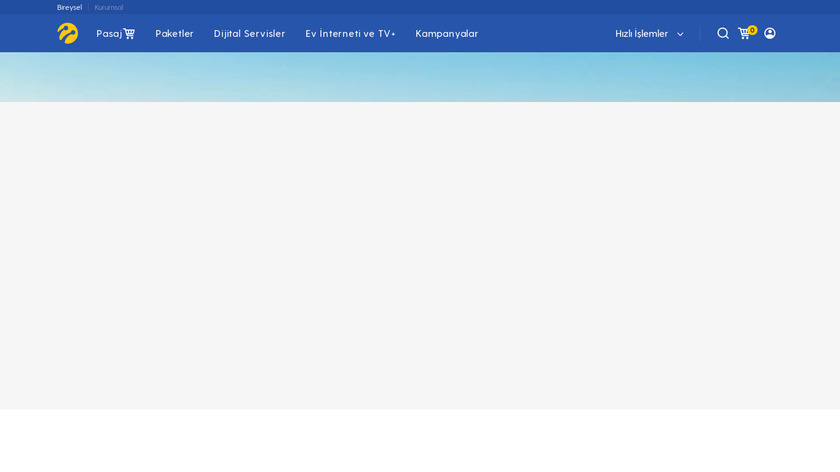This screenshot has height=472, width=840.
Task: Open the user account icon
Action: click(x=770, y=33)
